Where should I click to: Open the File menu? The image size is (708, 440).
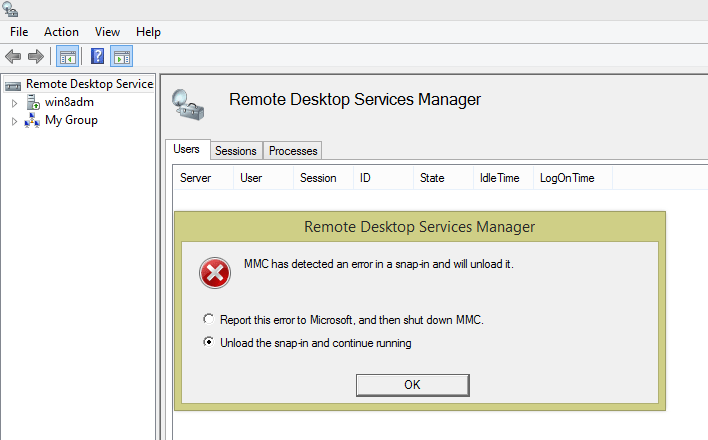[19, 32]
